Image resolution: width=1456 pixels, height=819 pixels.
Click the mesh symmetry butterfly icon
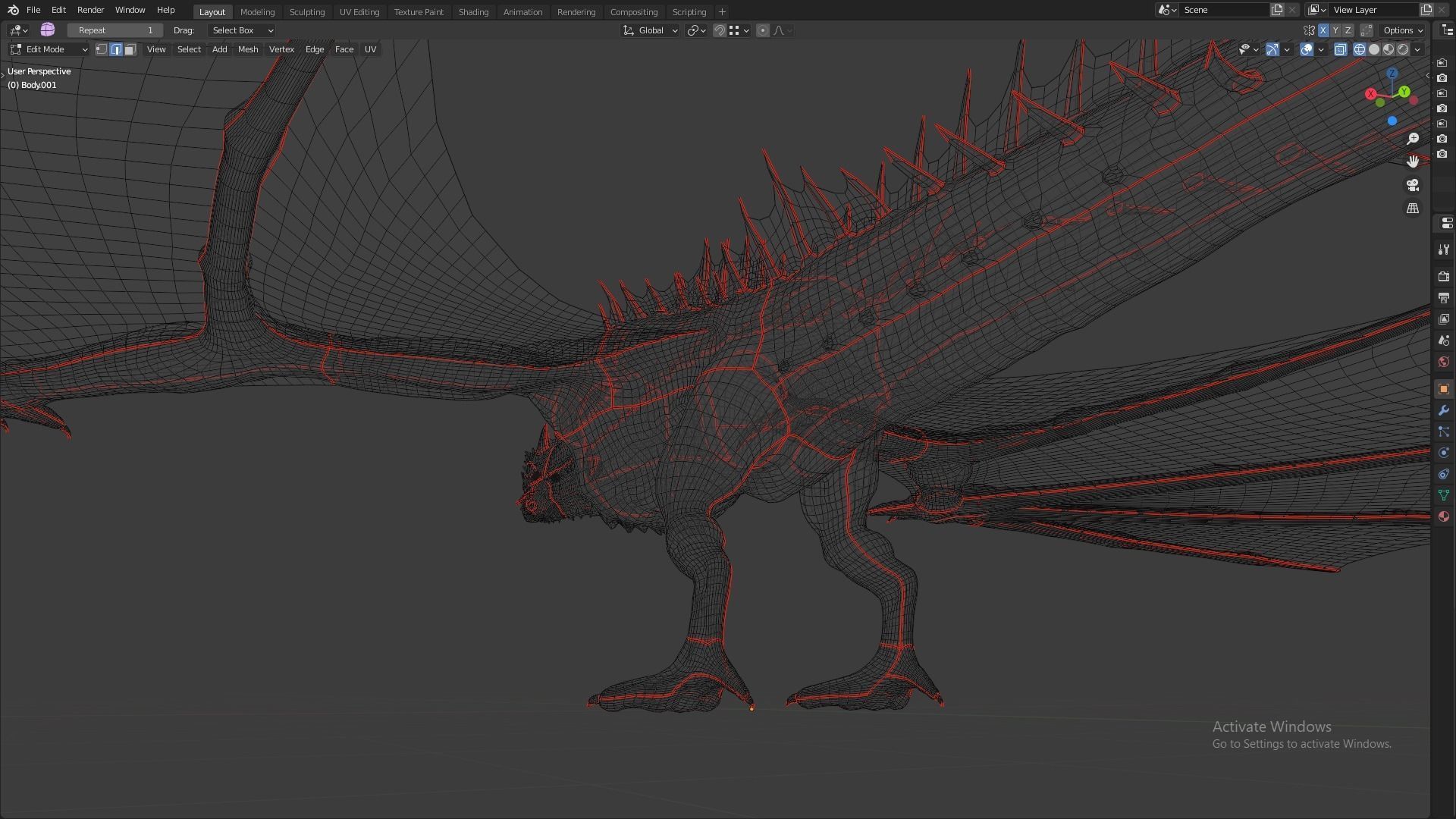click(1310, 30)
